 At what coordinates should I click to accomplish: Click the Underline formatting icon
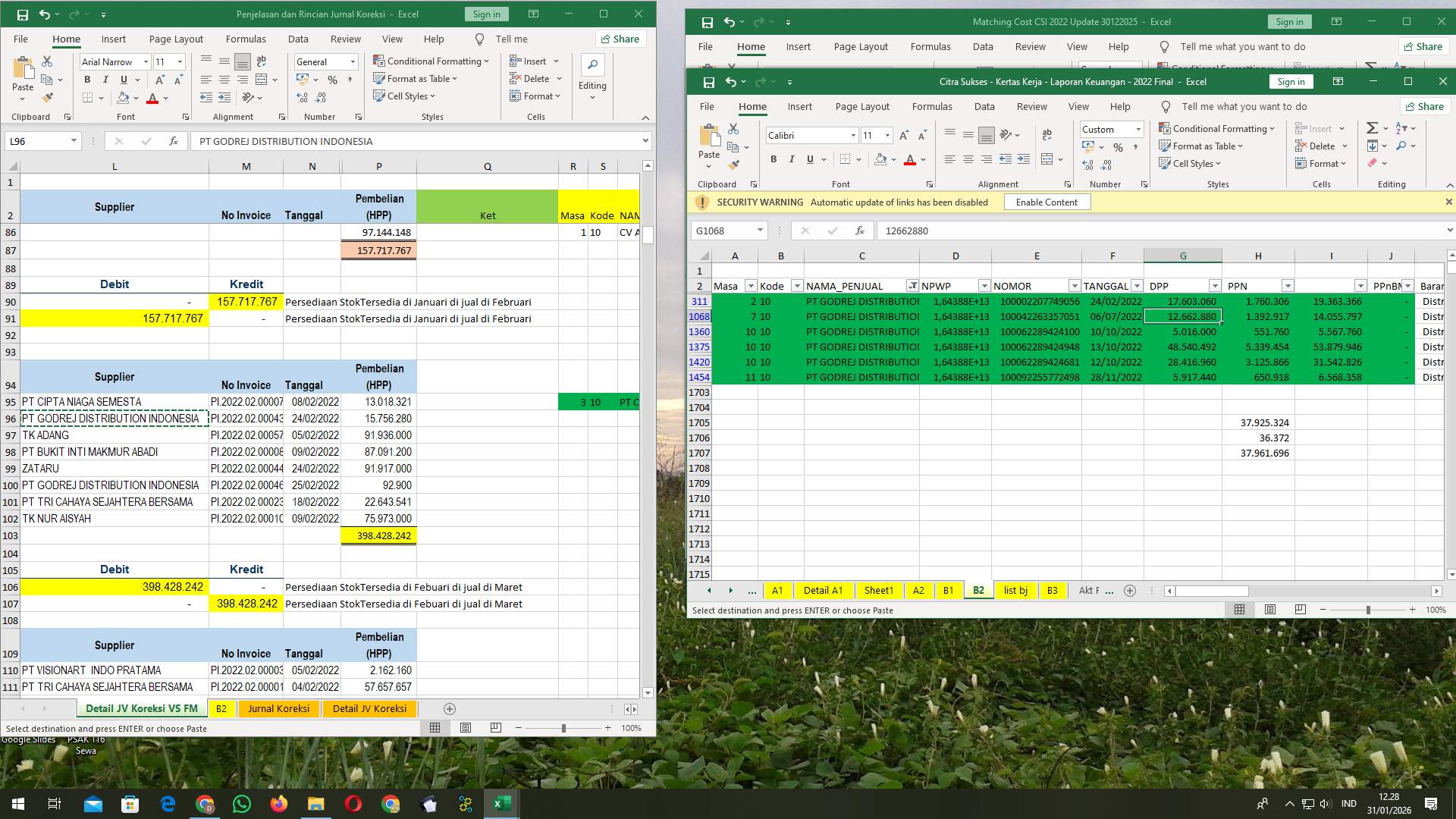(810, 159)
